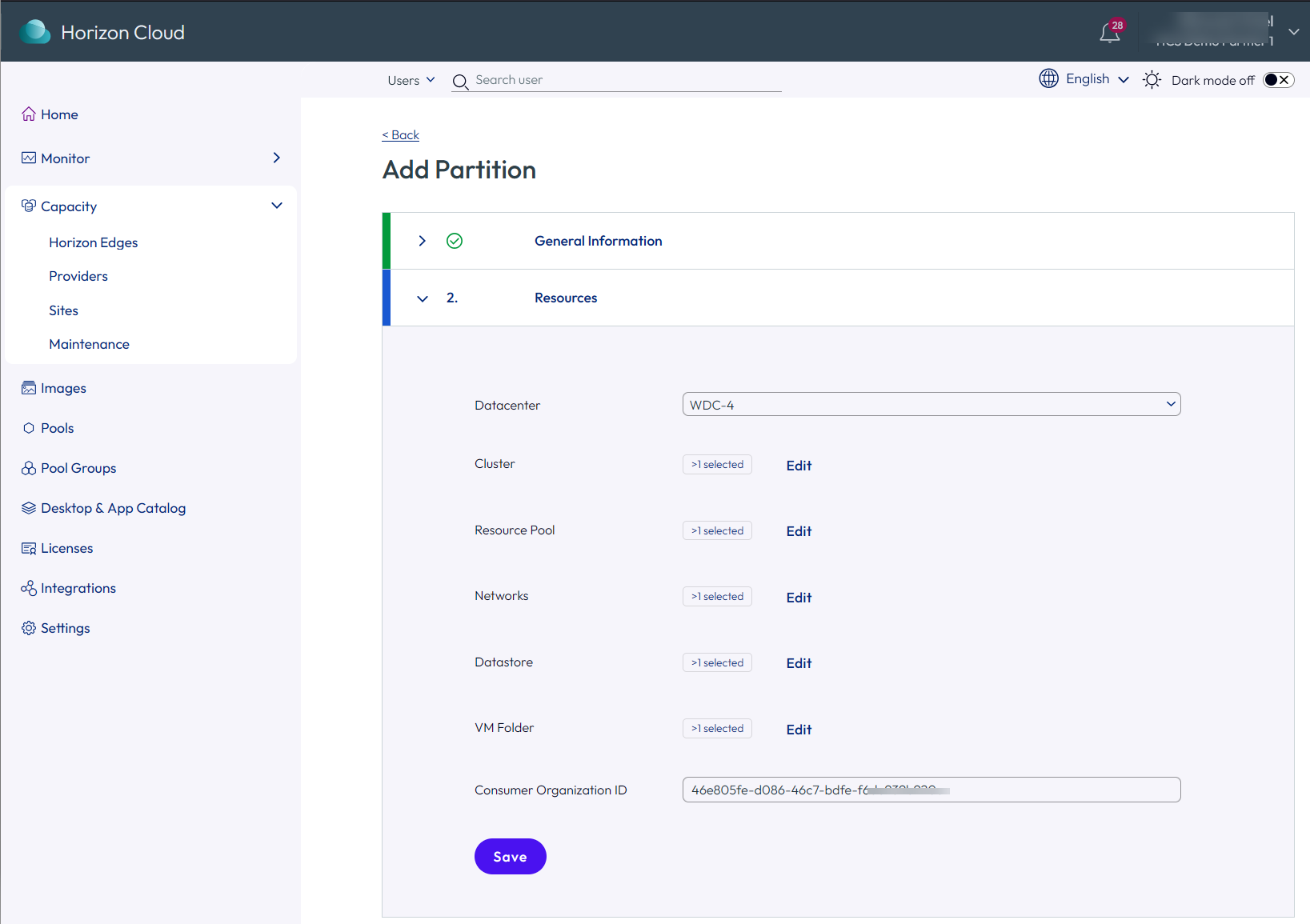Click the Datastore '>1 selected' tag
Viewport: 1310px width, 924px height.
coord(717,662)
